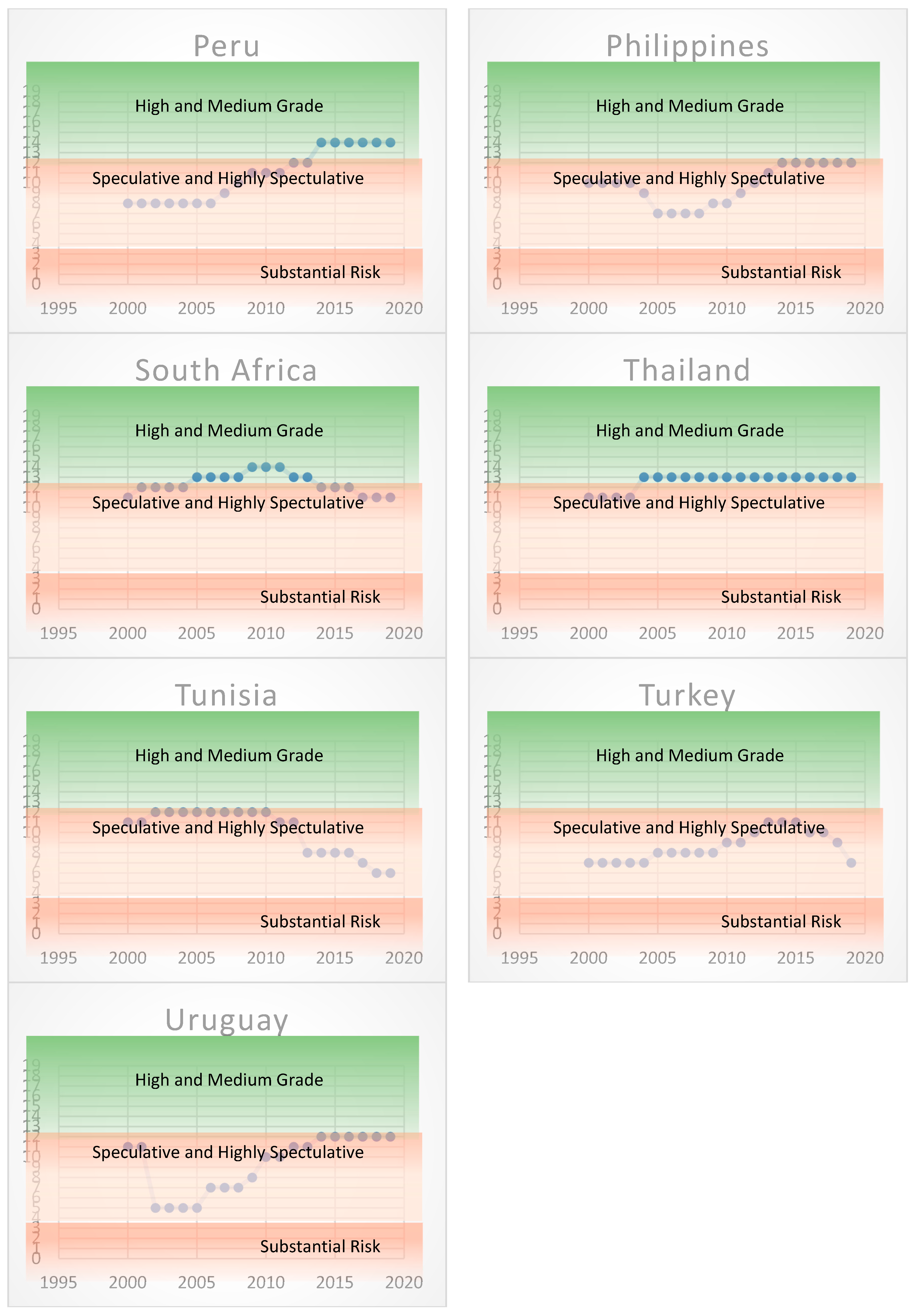Click 'Substantial Risk' label in Philippines chart
Viewport: 913px width, 1316px height.
click(x=780, y=272)
